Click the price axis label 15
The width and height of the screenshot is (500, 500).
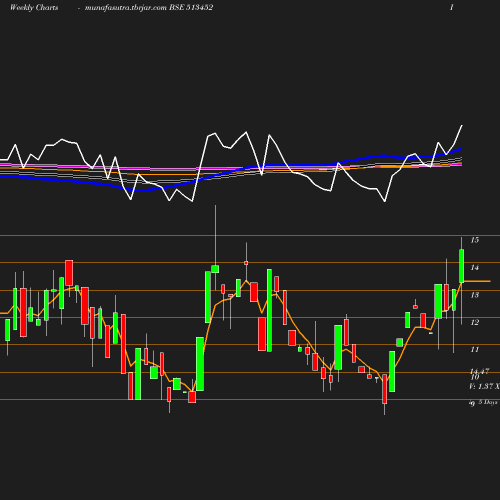(x=475, y=240)
